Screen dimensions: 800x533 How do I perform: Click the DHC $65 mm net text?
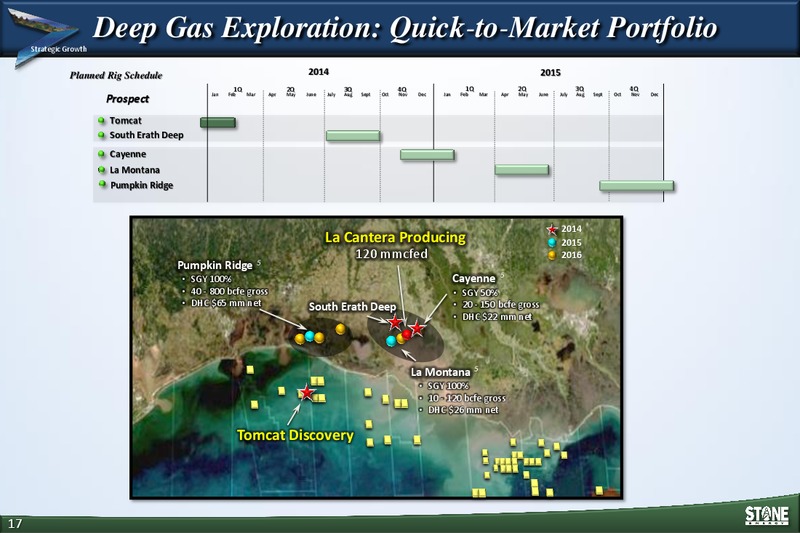(226, 303)
